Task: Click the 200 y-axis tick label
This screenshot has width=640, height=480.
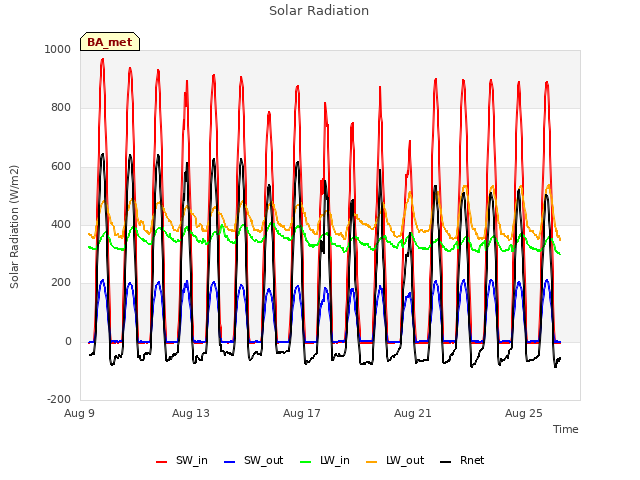Action: 61,283
